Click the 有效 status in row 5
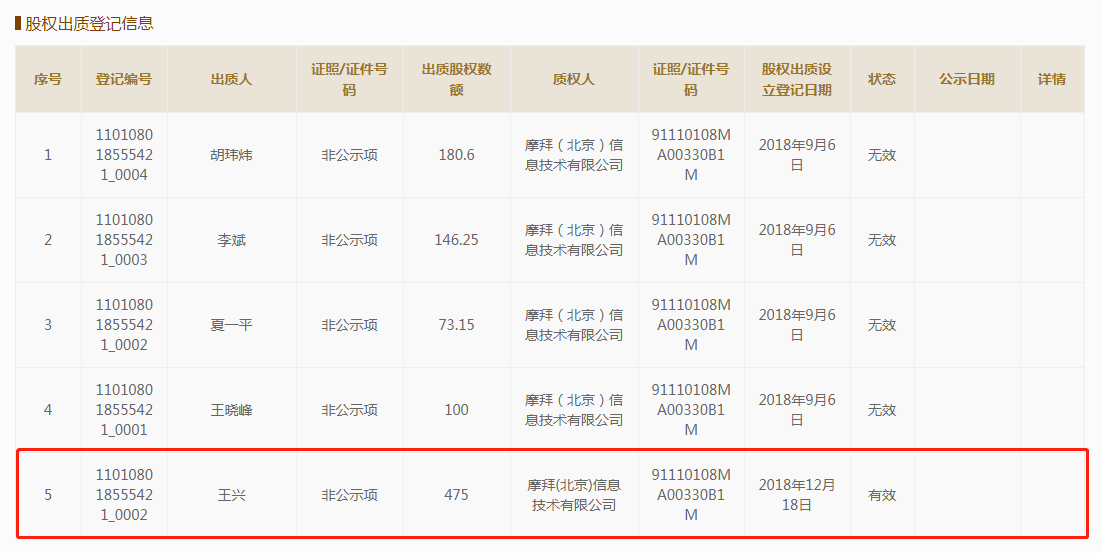This screenshot has height=553, width=1102. 881,495
